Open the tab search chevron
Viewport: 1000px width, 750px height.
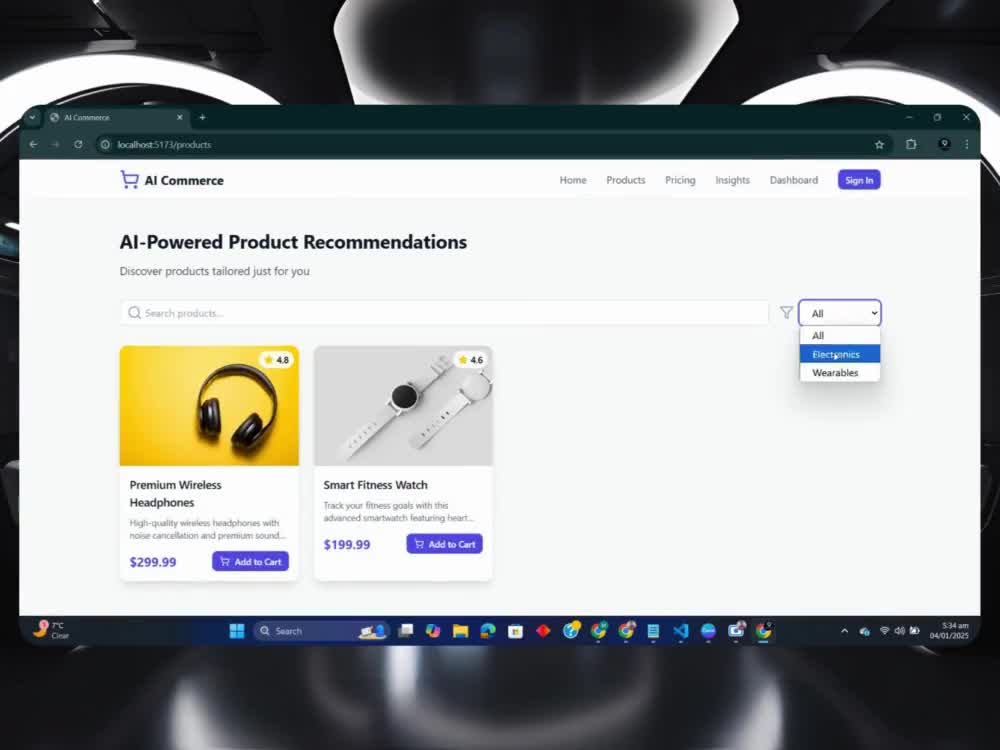32,117
